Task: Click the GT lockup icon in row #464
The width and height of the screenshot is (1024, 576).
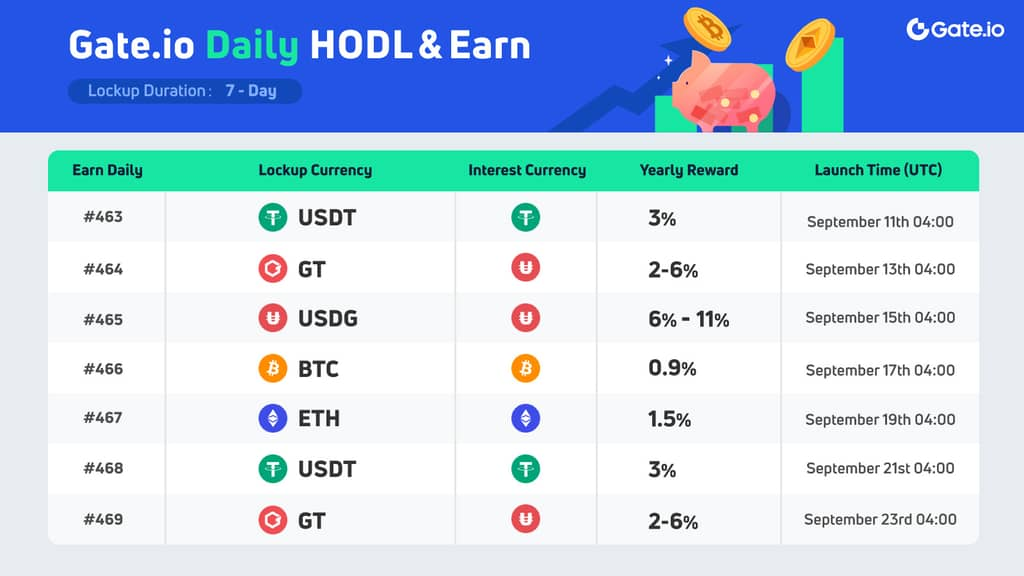Action: (273, 269)
